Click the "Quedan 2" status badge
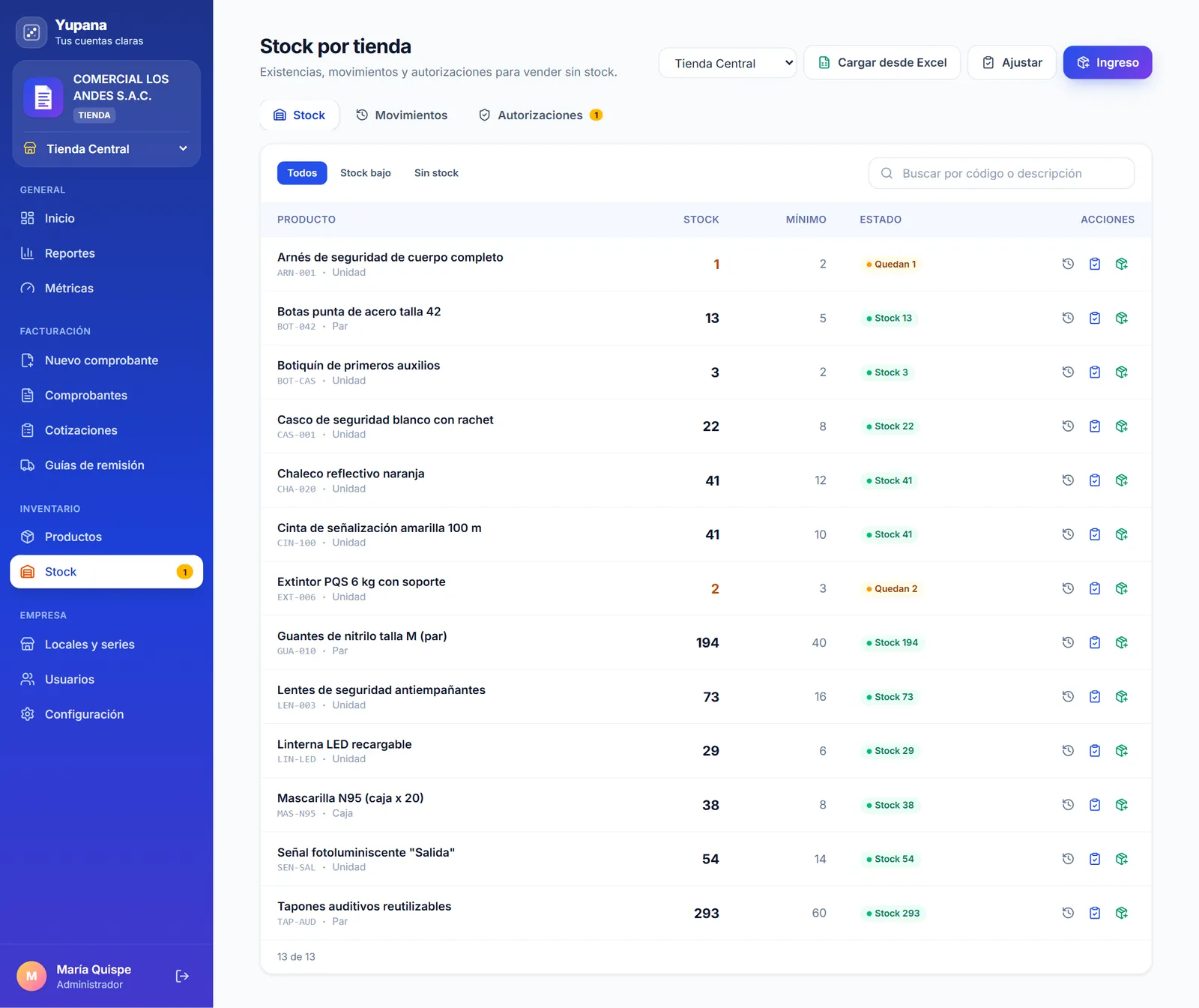The width and height of the screenshot is (1199, 1008). (x=892, y=588)
